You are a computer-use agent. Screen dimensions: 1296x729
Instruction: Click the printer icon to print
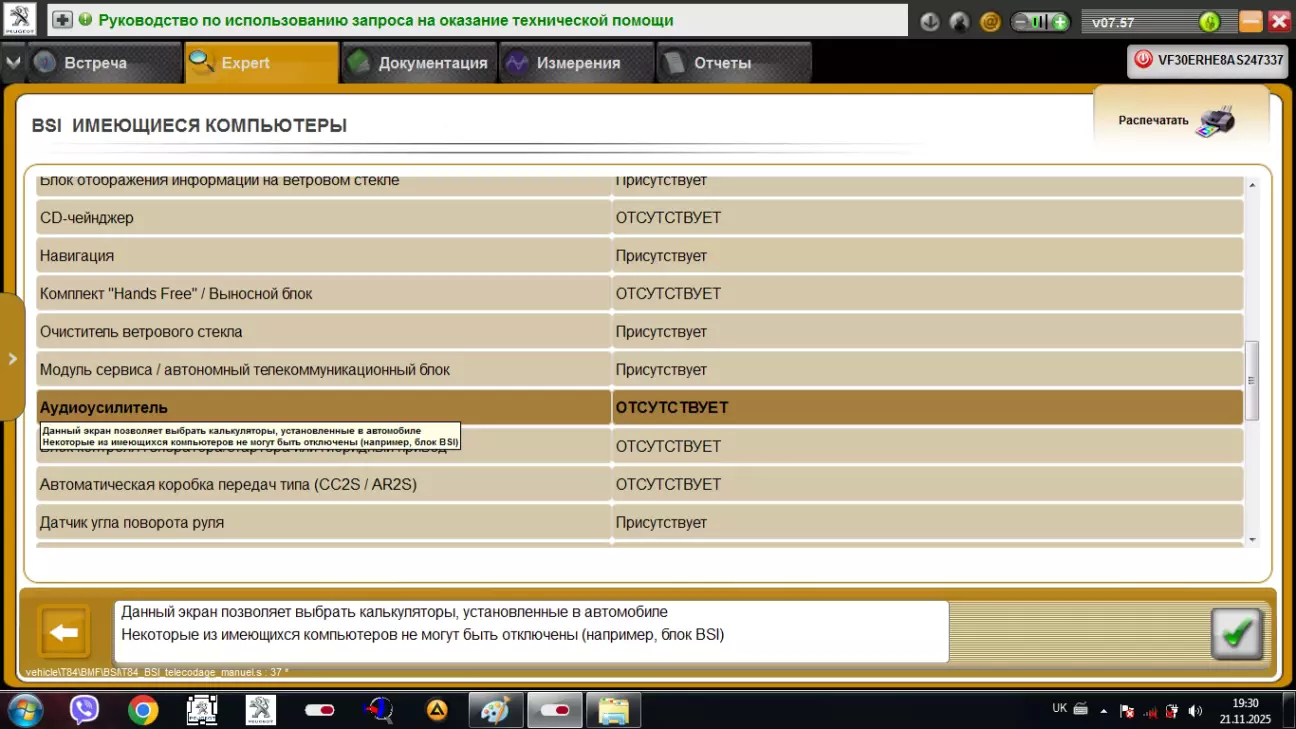pos(1216,121)
